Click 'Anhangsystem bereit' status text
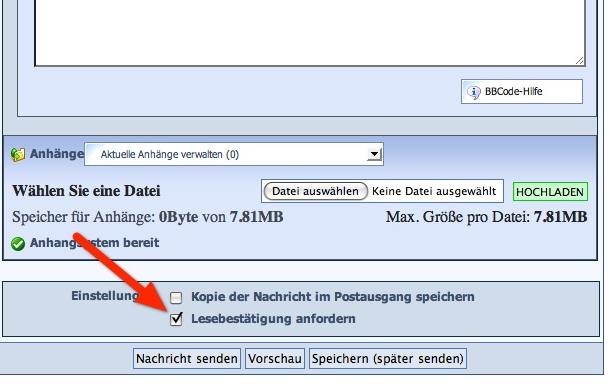The image size is (610, 386). 94,243
